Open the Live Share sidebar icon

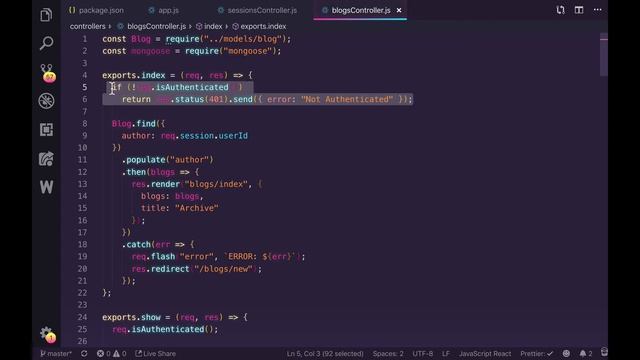(46, 158)
